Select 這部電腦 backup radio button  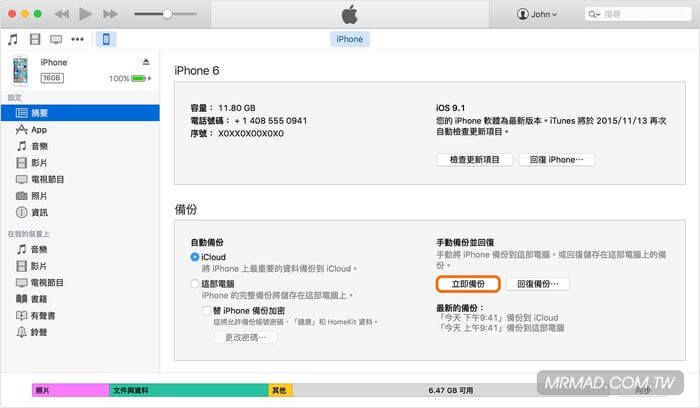[x=195, y=283]
